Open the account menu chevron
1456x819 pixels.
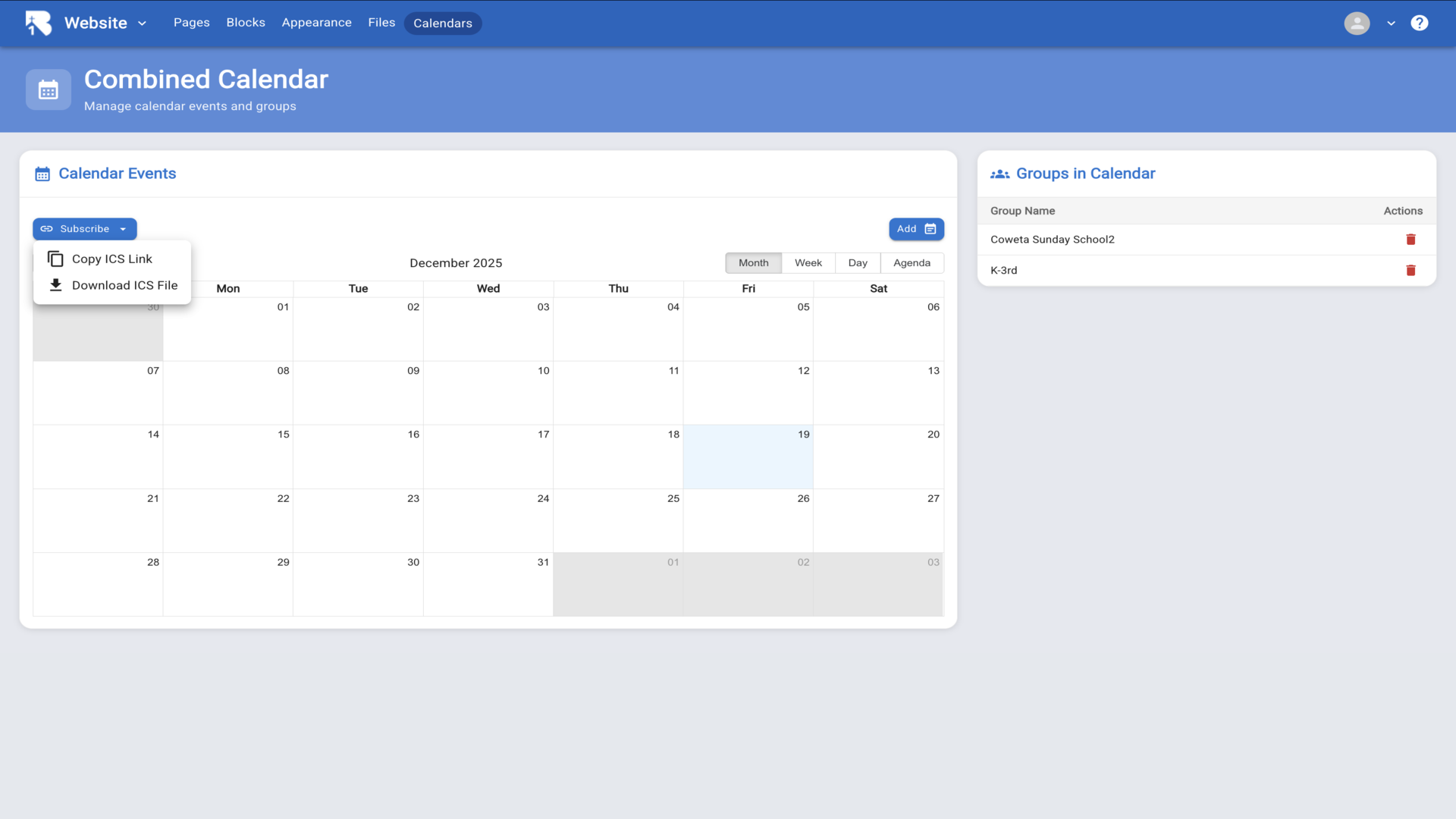point(1391,24)
